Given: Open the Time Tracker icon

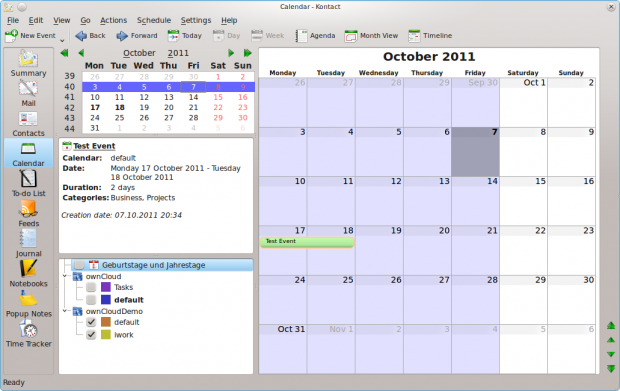Looking at the screenshot, I should 28,334.
